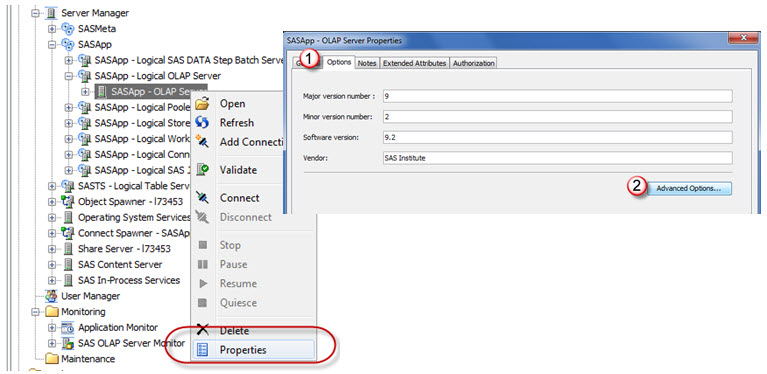Expand the SAS Content Server node
This screenshot has height=374, width=767.
click(52, 264)
